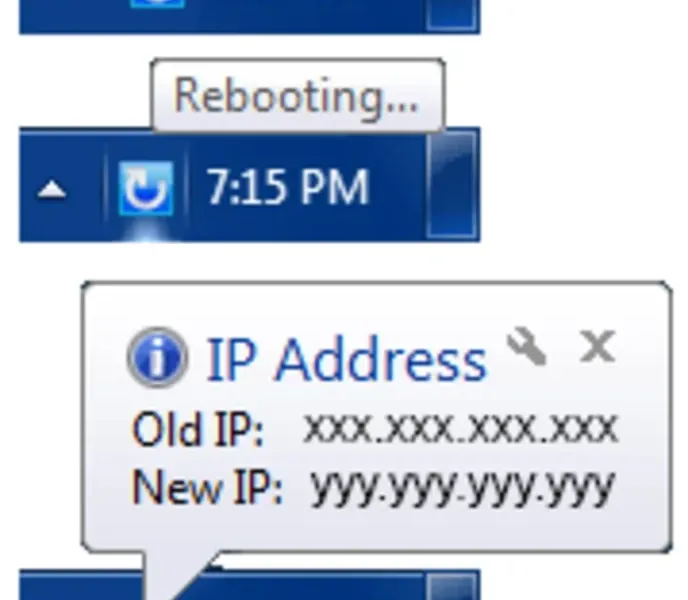The width and height of the screenshot is (688, 600).
Task: Click the partial tray icon in the top taskbar
Action: point(158,4)
